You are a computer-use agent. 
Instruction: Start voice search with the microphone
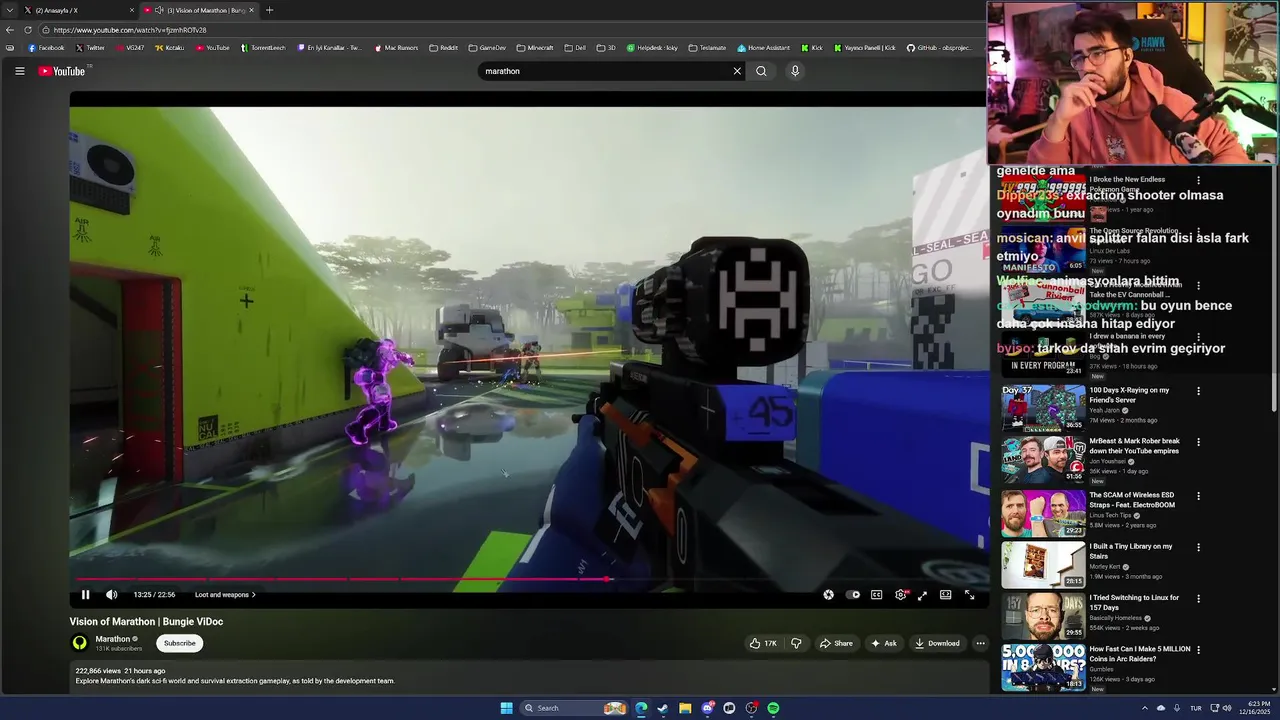tap(795, 71)
